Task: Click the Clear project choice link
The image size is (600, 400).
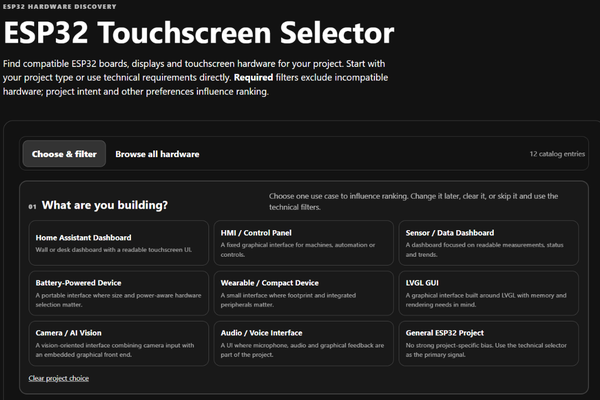Action: click(59, 378)
